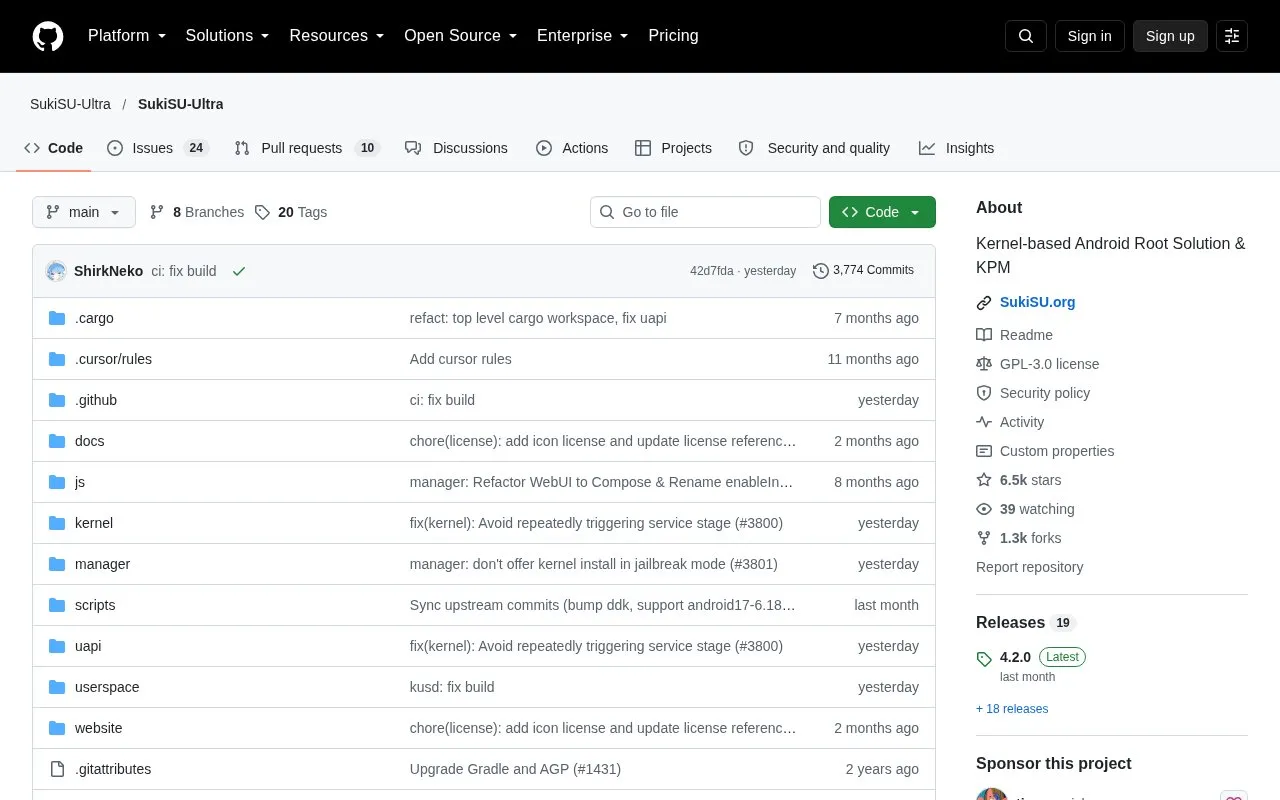
Task: Open the appearance settings icon in header
Action: coord(1232,36)
